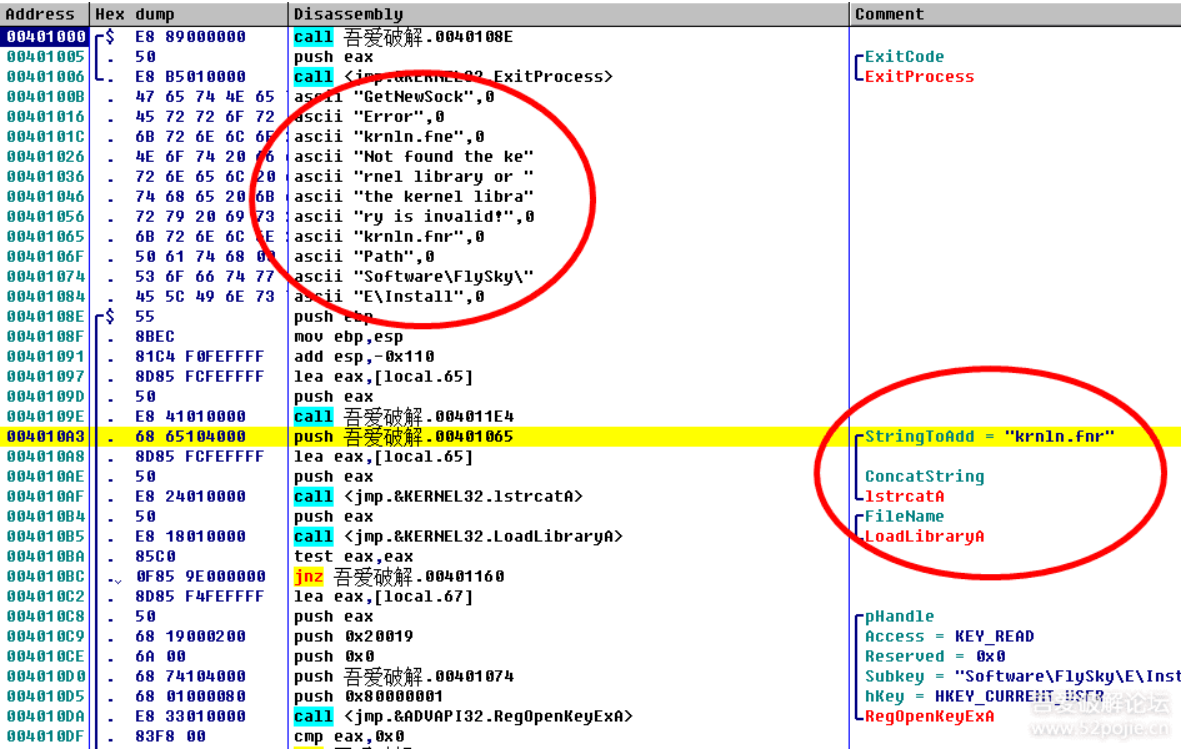Click the ascii "GetNewSock" data line
1185x749 pixels.
click(x=394, y=97)
